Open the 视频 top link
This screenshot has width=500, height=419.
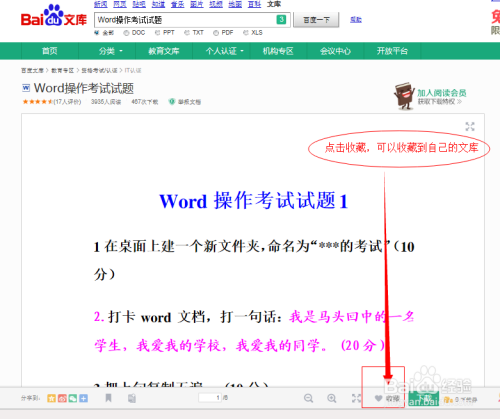(x=216, y=4)
